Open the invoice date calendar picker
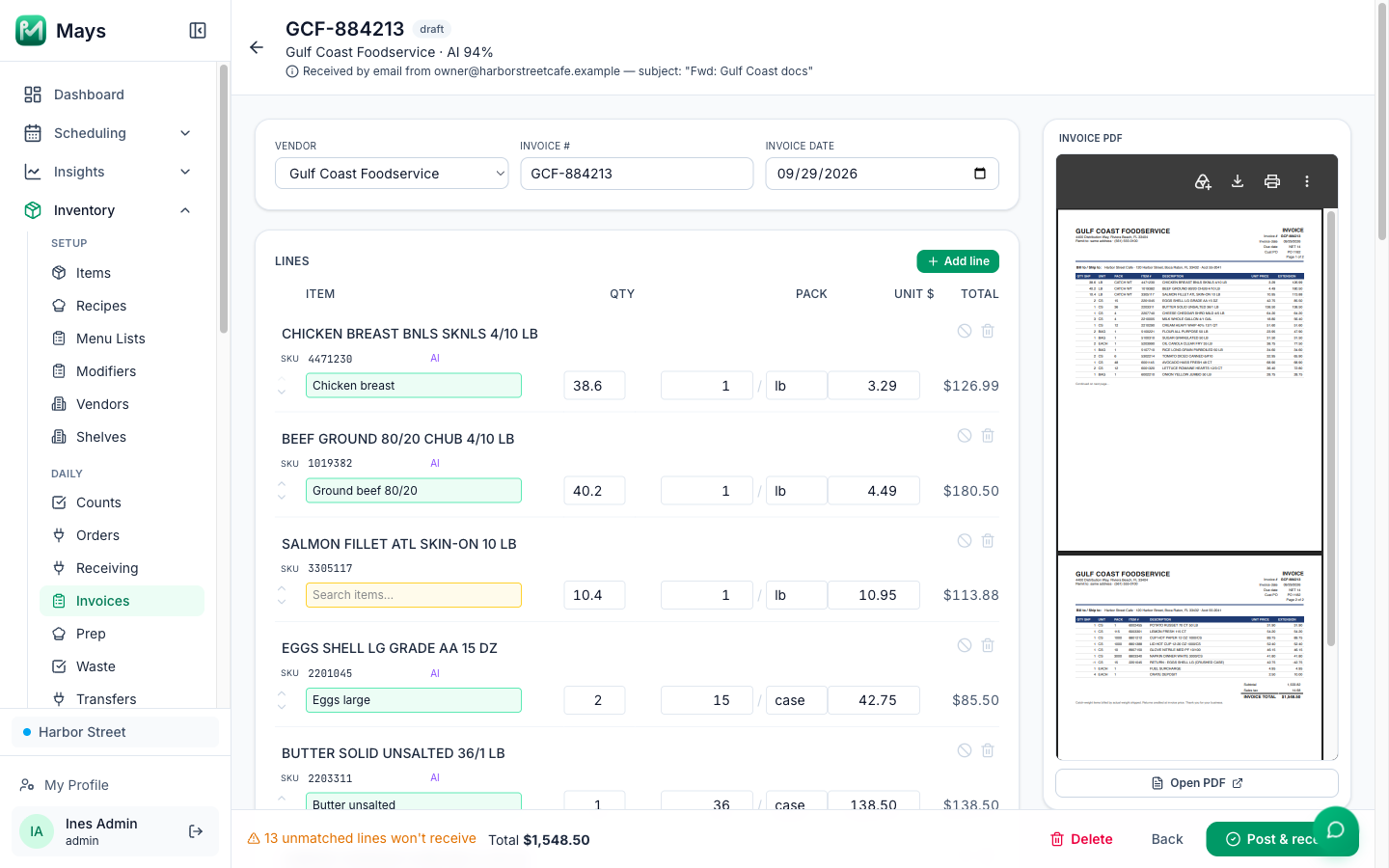This screenshot has width=1389, height=868. pos(980,174)
